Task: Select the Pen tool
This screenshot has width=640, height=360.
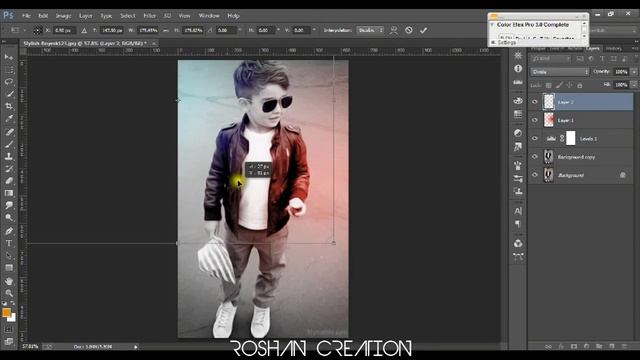Action: pos(9,231)
